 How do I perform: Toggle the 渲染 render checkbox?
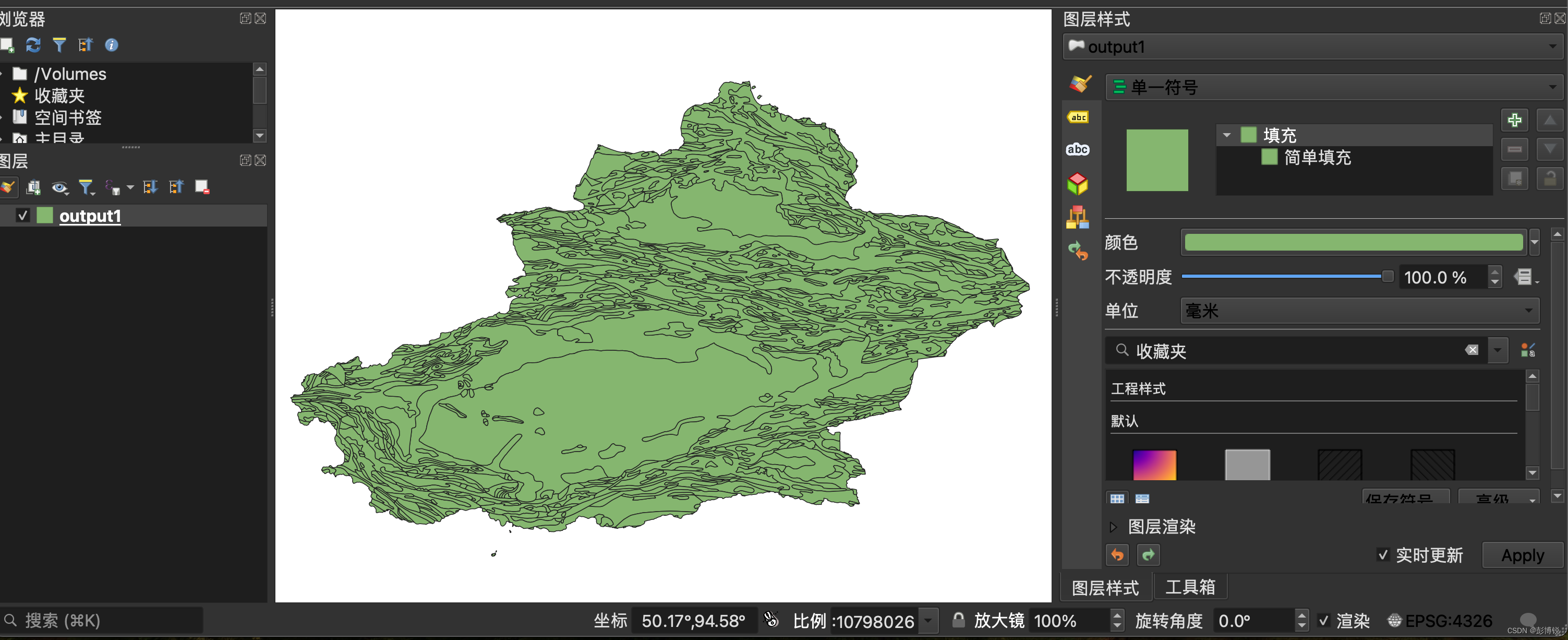[x=1323, y=621]
